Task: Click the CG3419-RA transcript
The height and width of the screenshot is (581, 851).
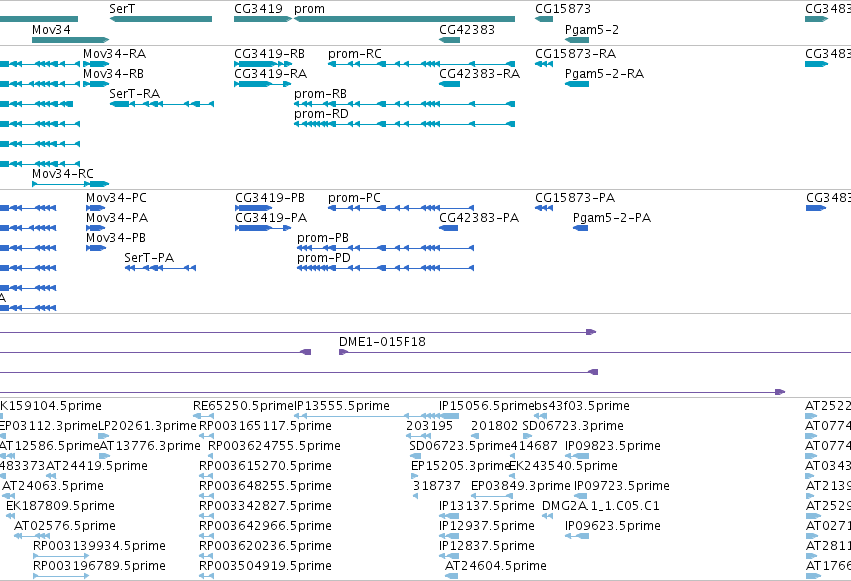Action: click(263, 84)
